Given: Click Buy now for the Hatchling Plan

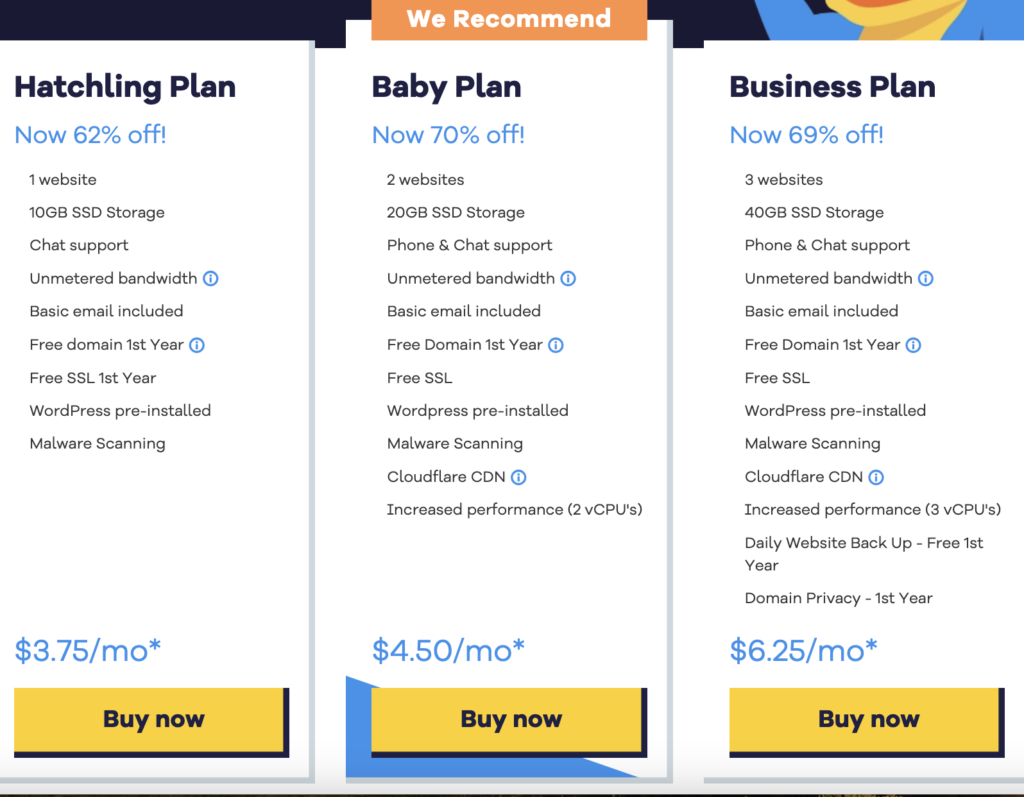Looking at the screenshot, I should 152,719.
